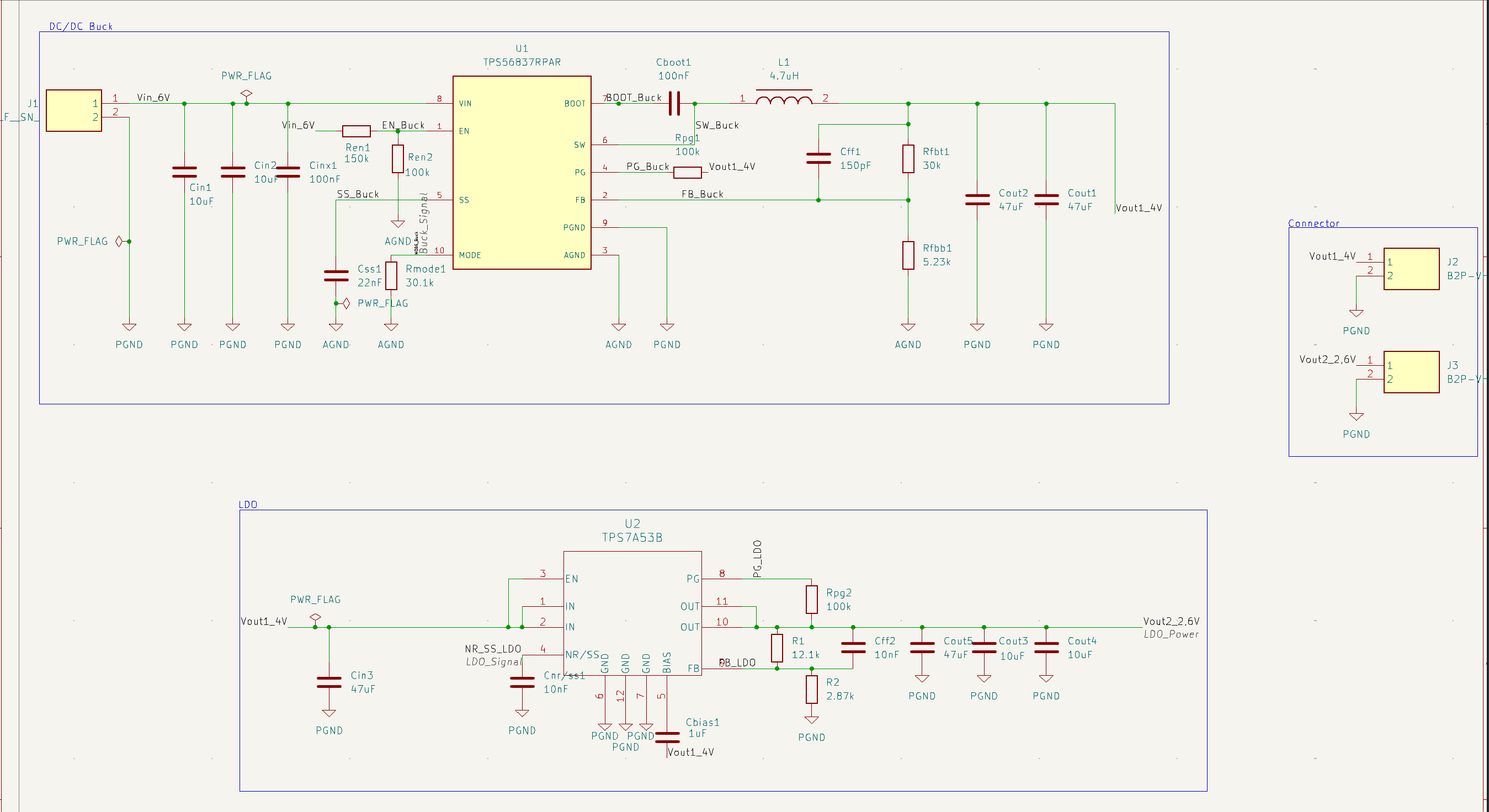The image size is (1489, 812).
Task: Select the J1 input connector symbol
Action: point(74,110)
